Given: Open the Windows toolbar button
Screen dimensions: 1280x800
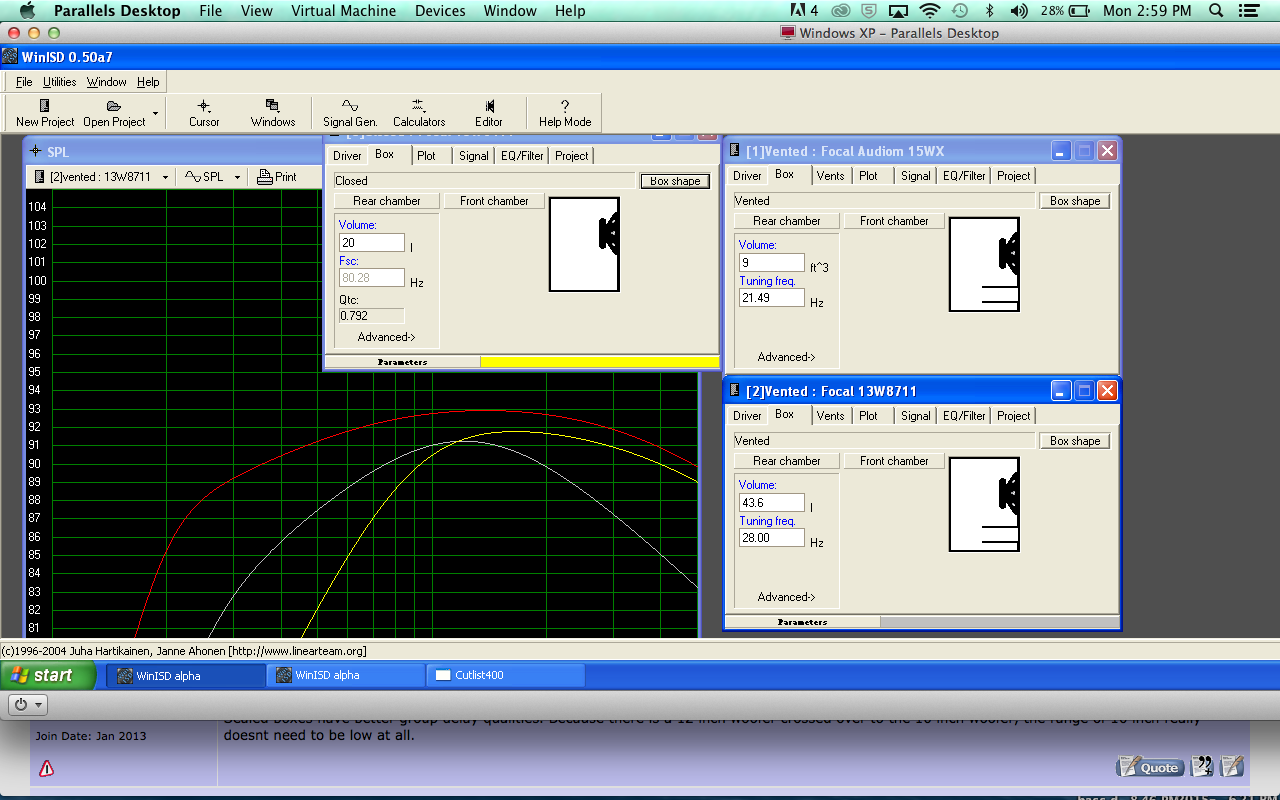Looking at the screenshot, I should pyautogui.click(x=273, y=113).
